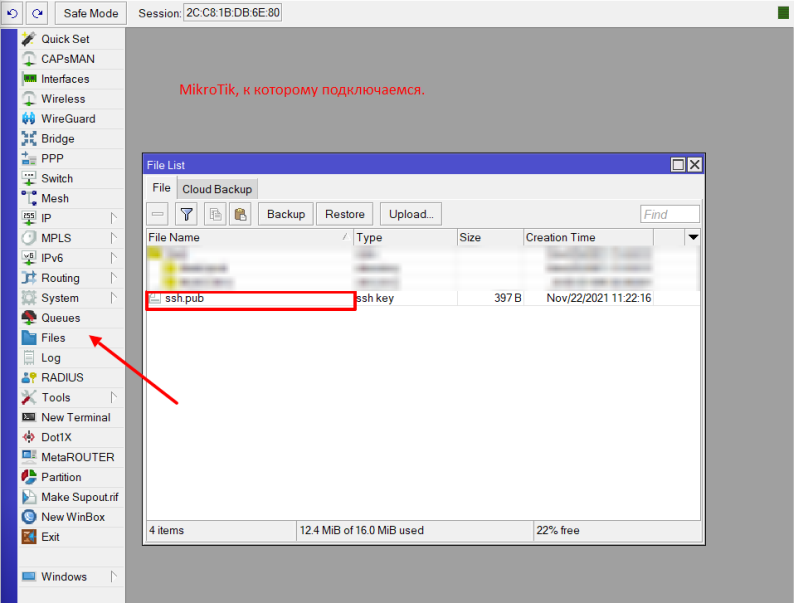Click the Redo arrow icon
Image resolution: width=794 pixels, height=603 pixels.
[x=37, y=13]
